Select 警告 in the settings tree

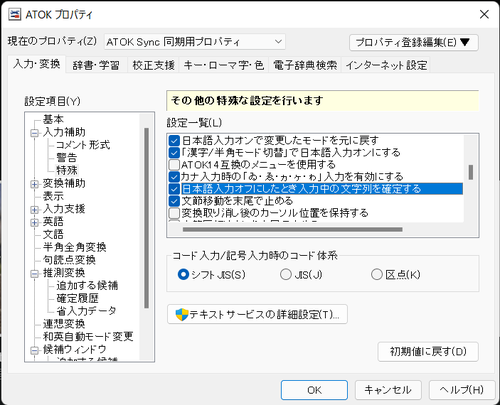67,158
